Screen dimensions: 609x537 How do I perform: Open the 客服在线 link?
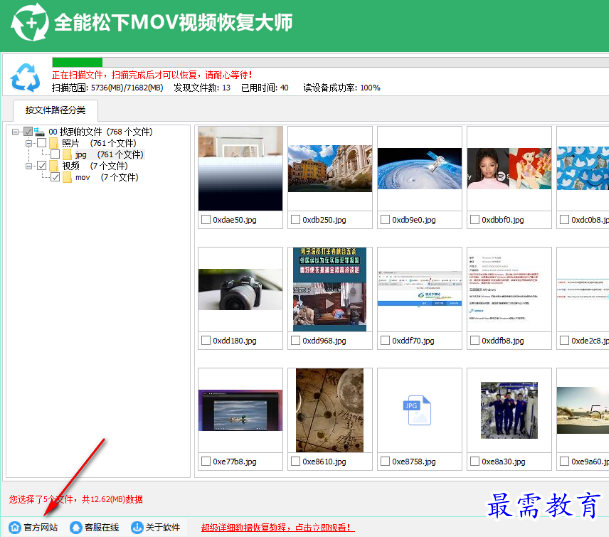pyautogui.click(x=102, y=527)
